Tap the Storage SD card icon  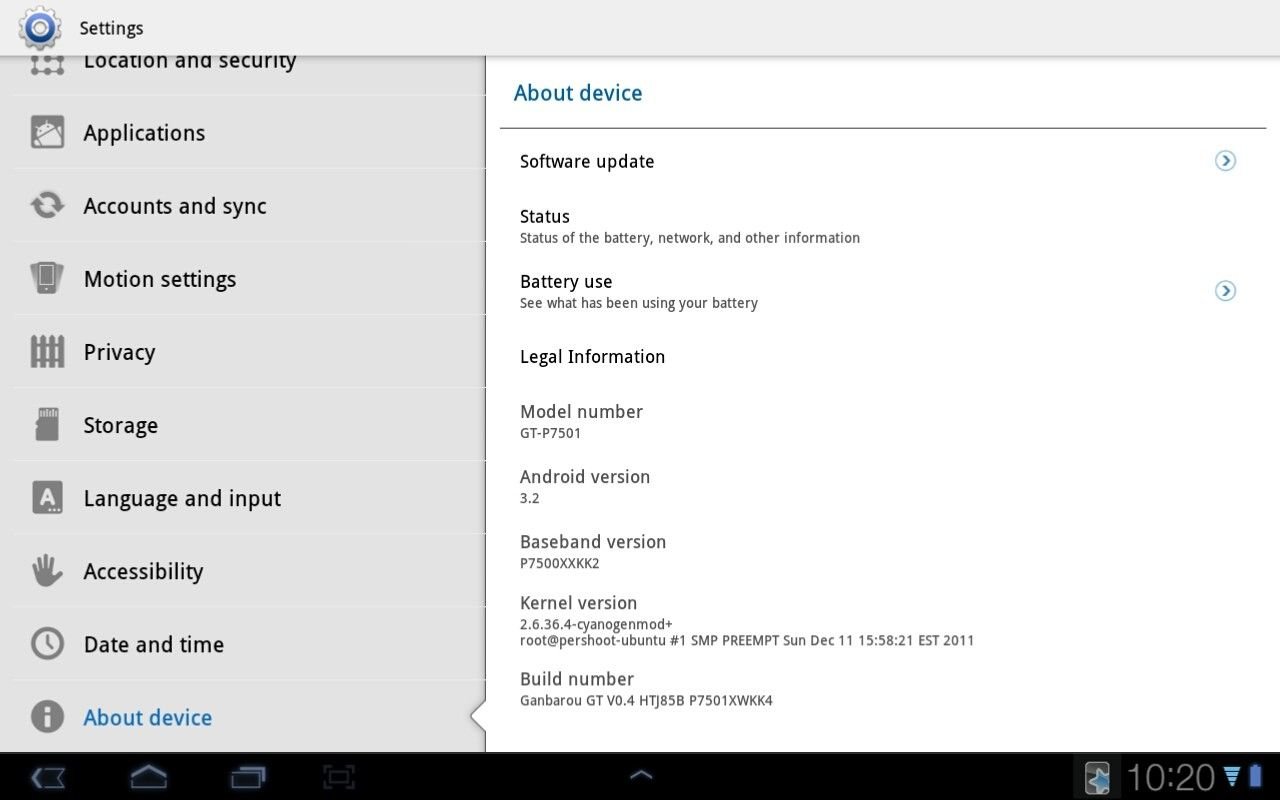47,425
